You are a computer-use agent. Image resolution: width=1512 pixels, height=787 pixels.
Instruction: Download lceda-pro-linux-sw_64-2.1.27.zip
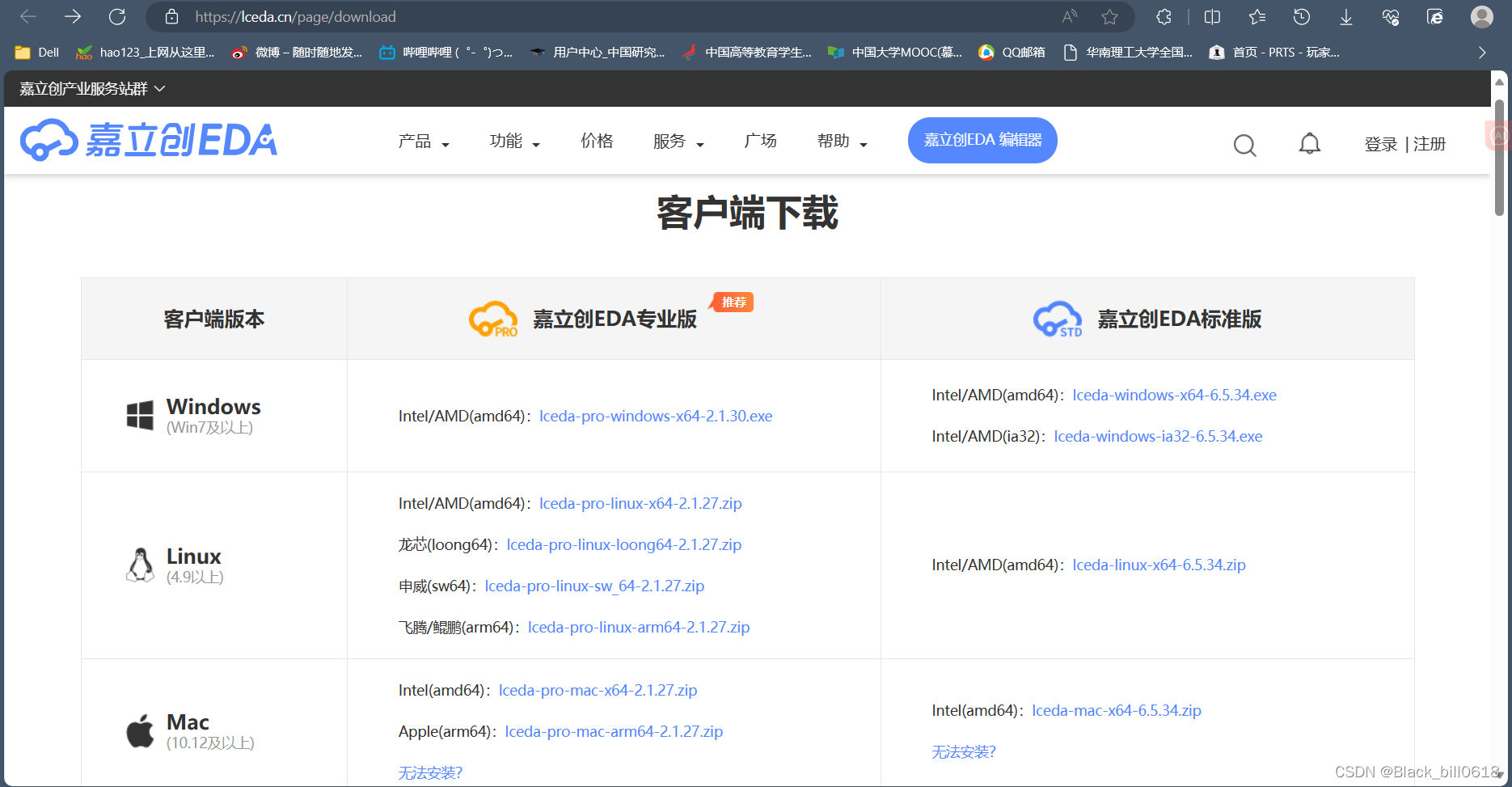coord(594,586)
